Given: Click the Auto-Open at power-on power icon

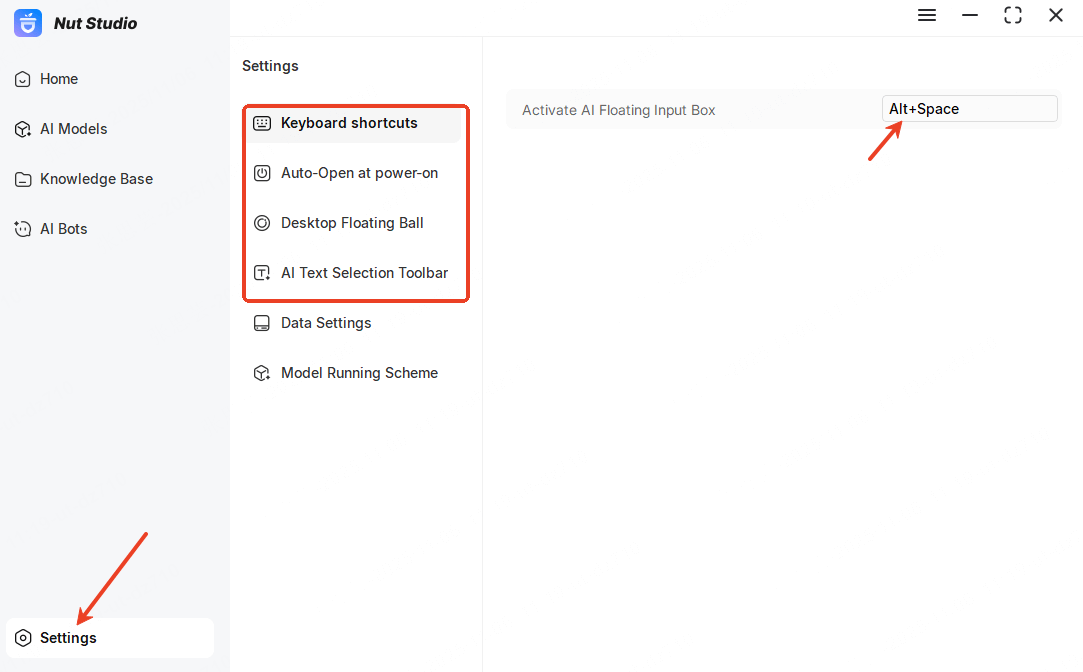Looking at the screenshot, I should click(261, 172).
